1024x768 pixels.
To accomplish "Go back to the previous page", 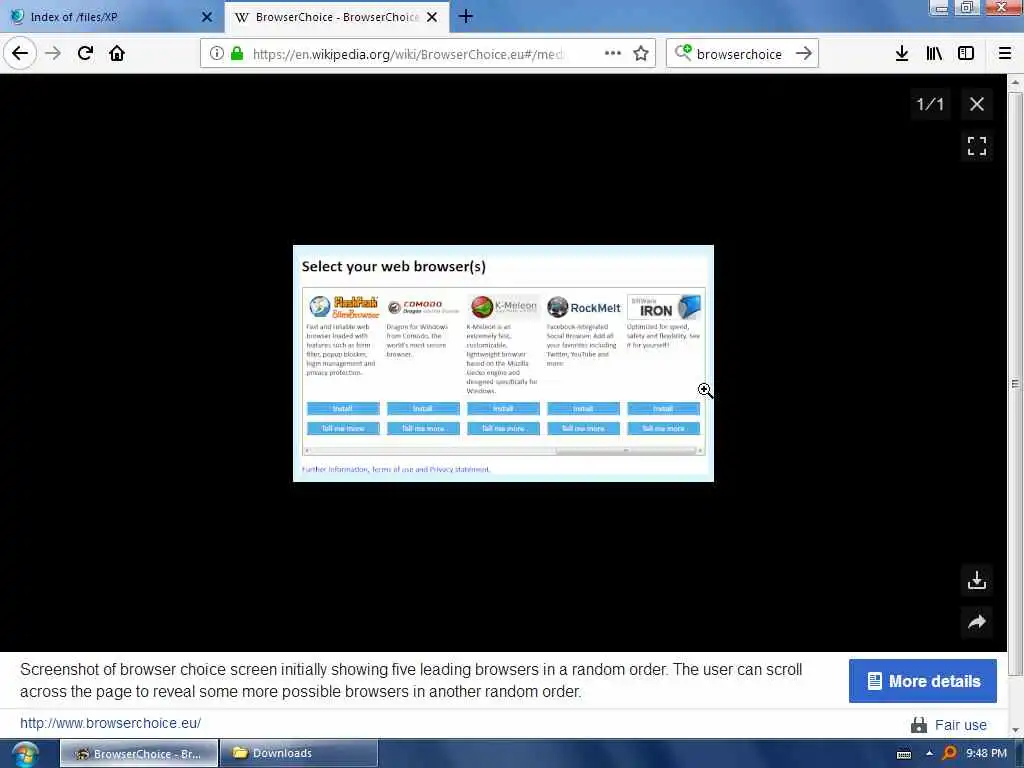I will 20,53.
